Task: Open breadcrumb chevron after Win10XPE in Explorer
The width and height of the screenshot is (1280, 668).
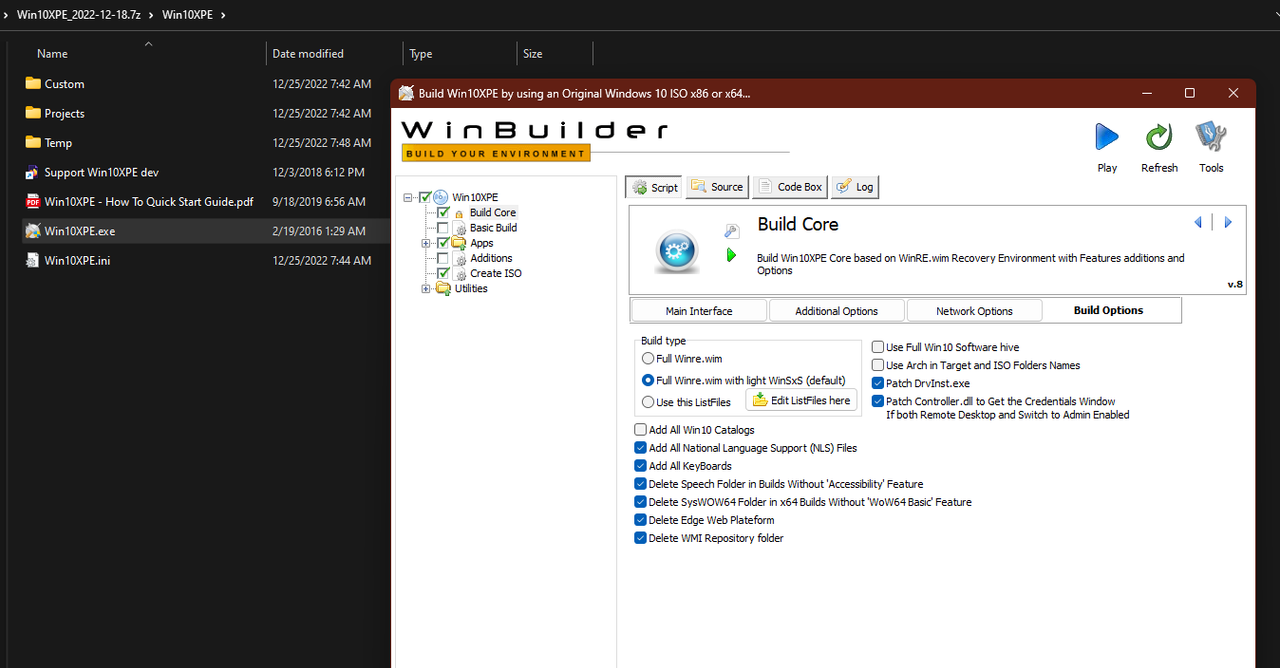Action: click(222, 15)
